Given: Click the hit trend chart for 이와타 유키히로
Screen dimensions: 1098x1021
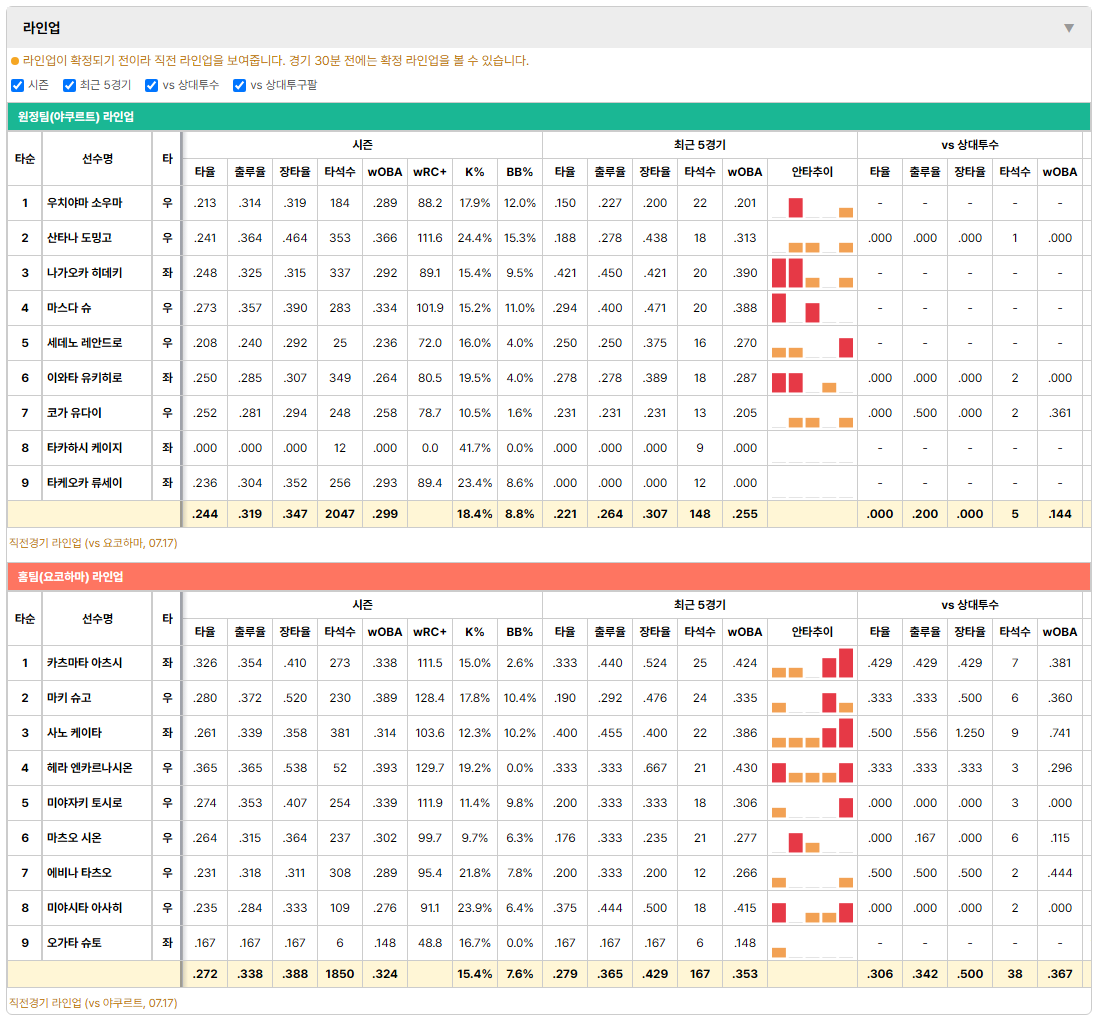Looking at the screenshot, I should [812, 378].
